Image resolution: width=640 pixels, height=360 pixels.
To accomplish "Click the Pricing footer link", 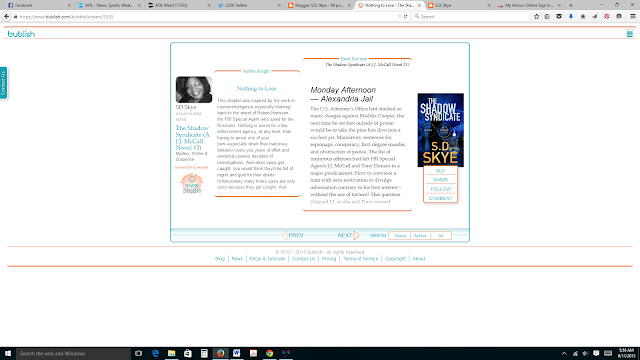I will click(x=329, y=259).
